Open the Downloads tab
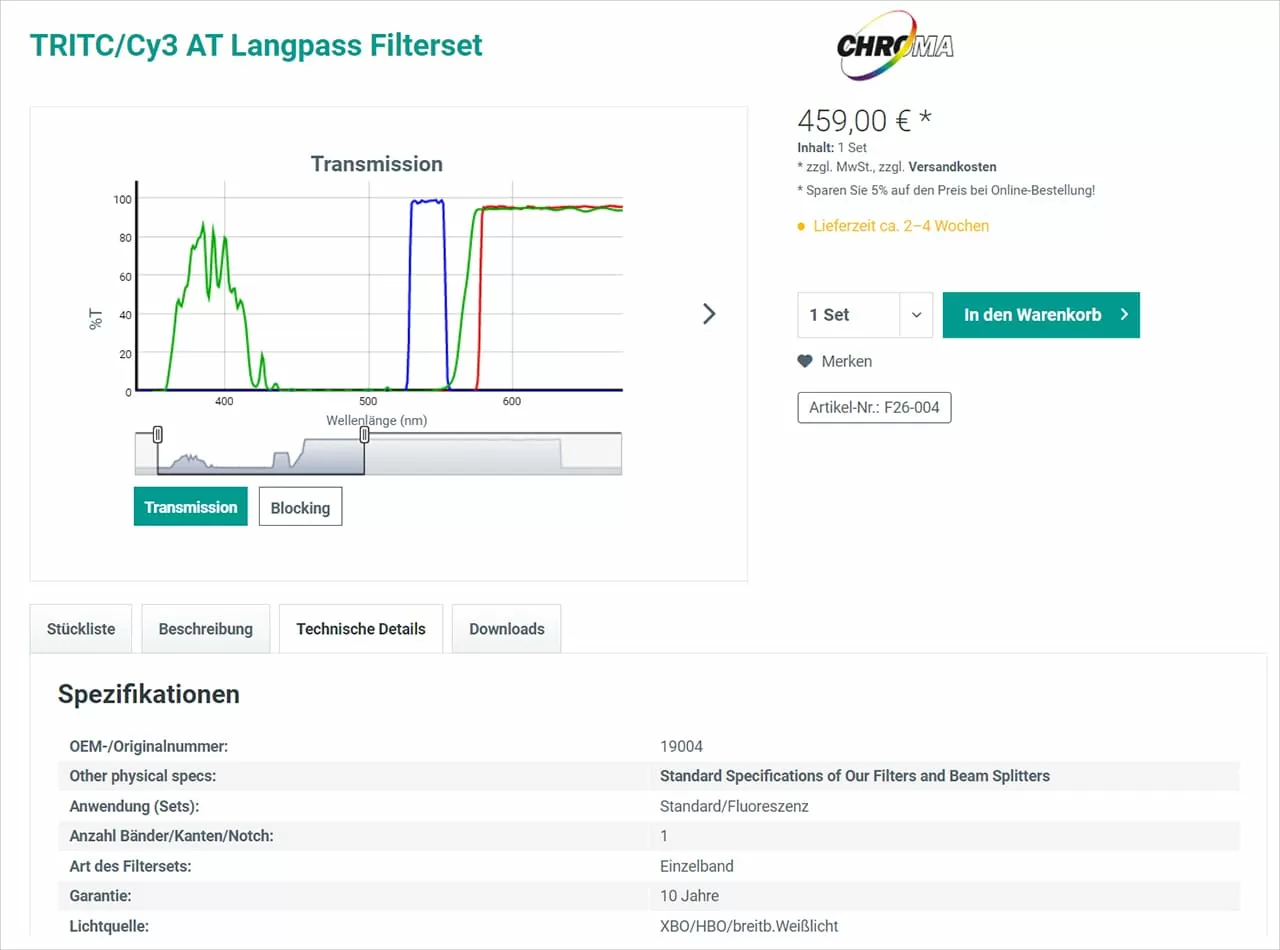1280x950 pixels. tap(506, 628)
